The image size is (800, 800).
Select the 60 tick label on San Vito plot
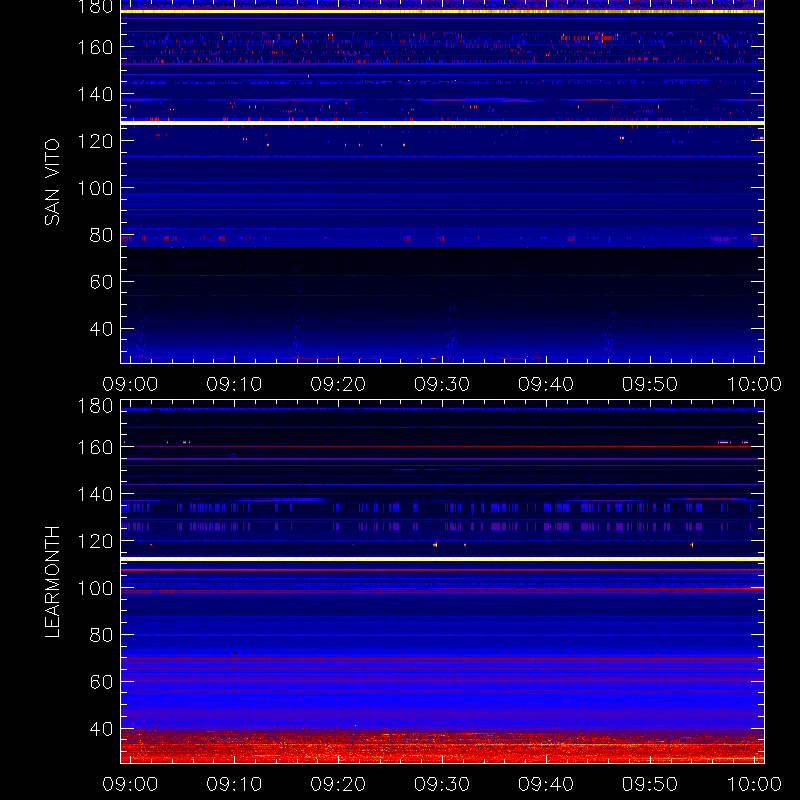[101, 282]
